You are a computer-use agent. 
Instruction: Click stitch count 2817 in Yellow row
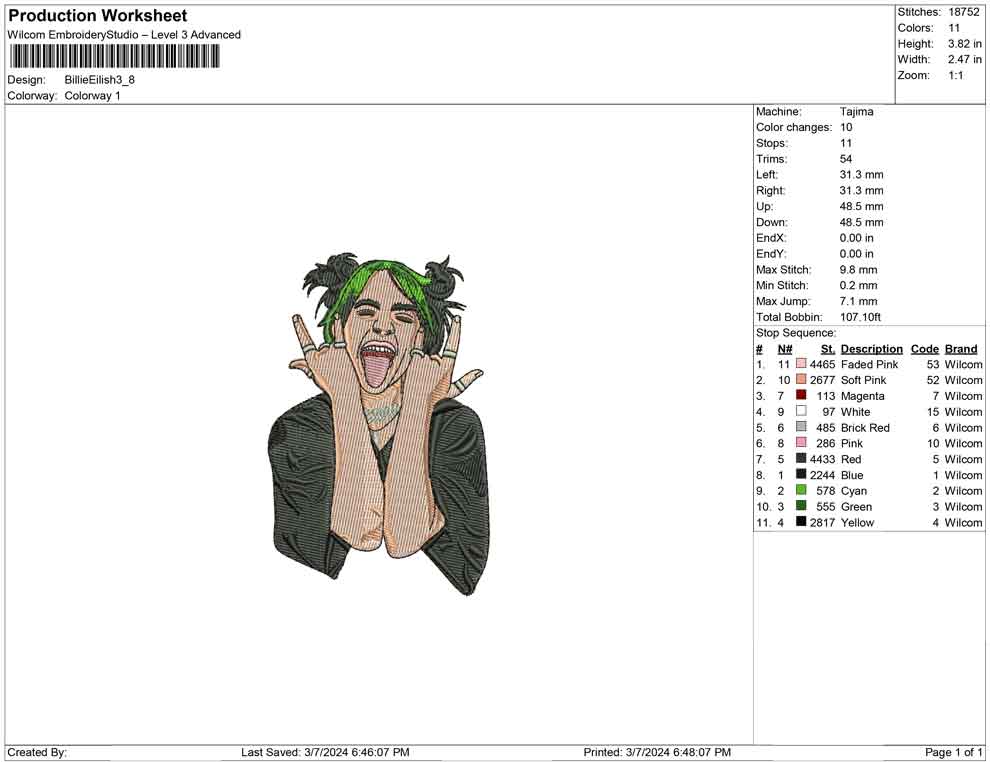pos(822,522)
